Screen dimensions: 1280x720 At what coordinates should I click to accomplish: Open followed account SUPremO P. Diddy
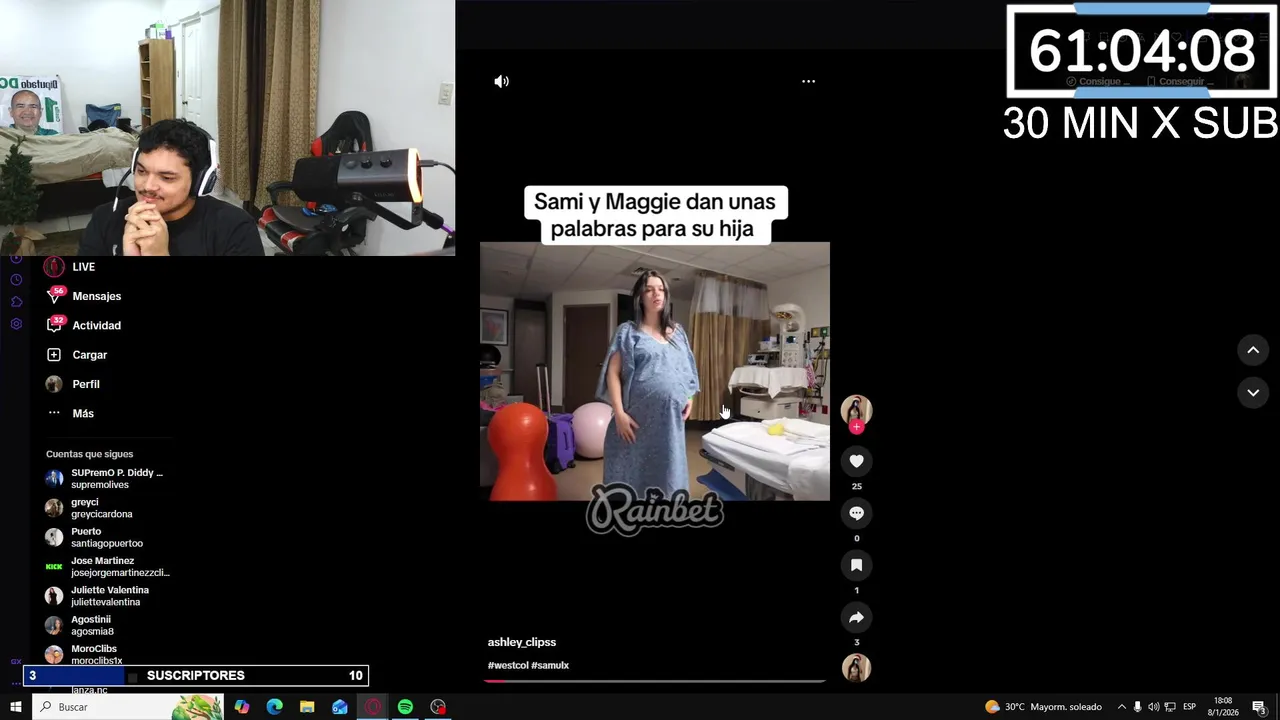coord(107,478)
